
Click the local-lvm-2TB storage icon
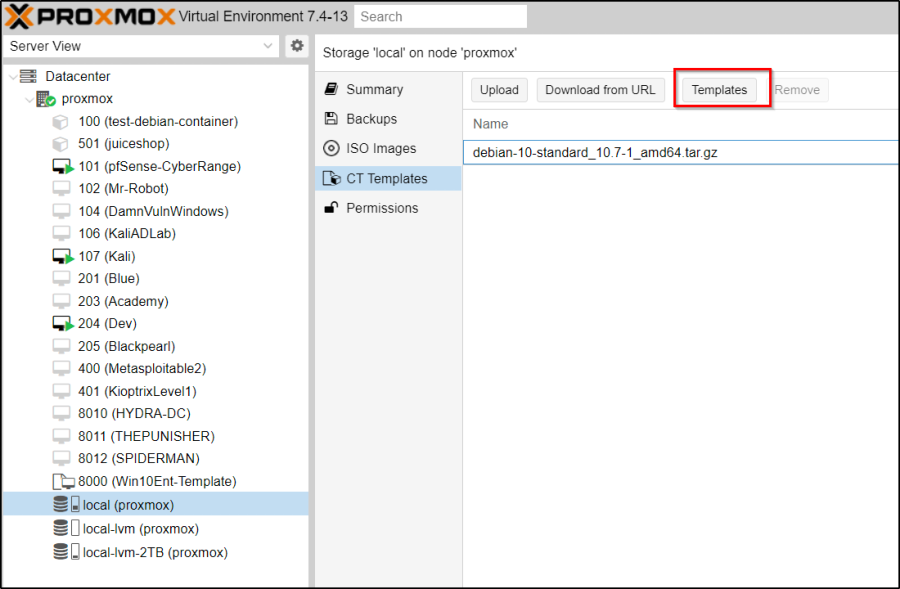click(x=67, y=552)
